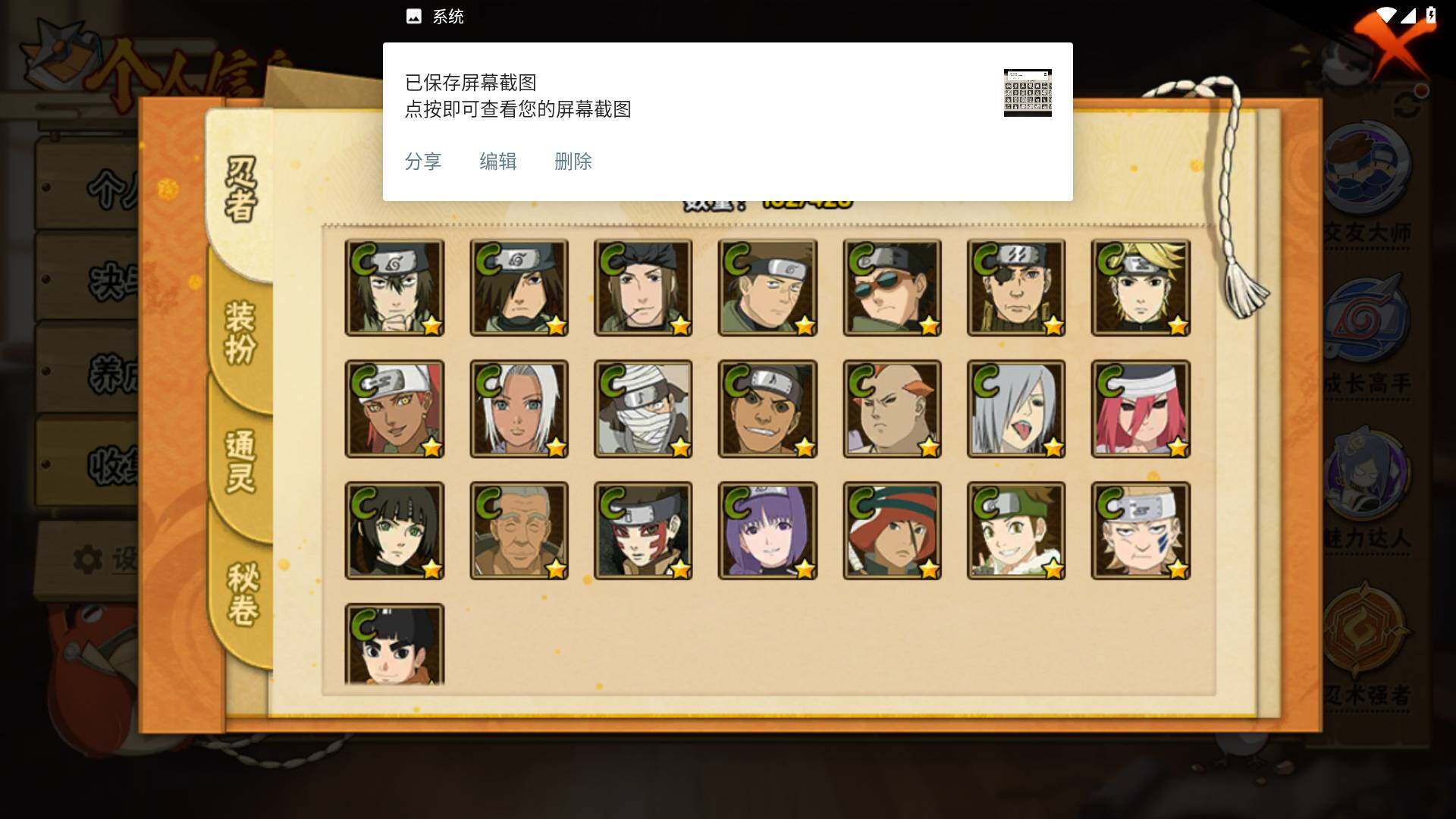Screen dimensions: 1456x819
Task: Close the panel with orange X
Action: pyautogui.click(x=1392, y=42)
